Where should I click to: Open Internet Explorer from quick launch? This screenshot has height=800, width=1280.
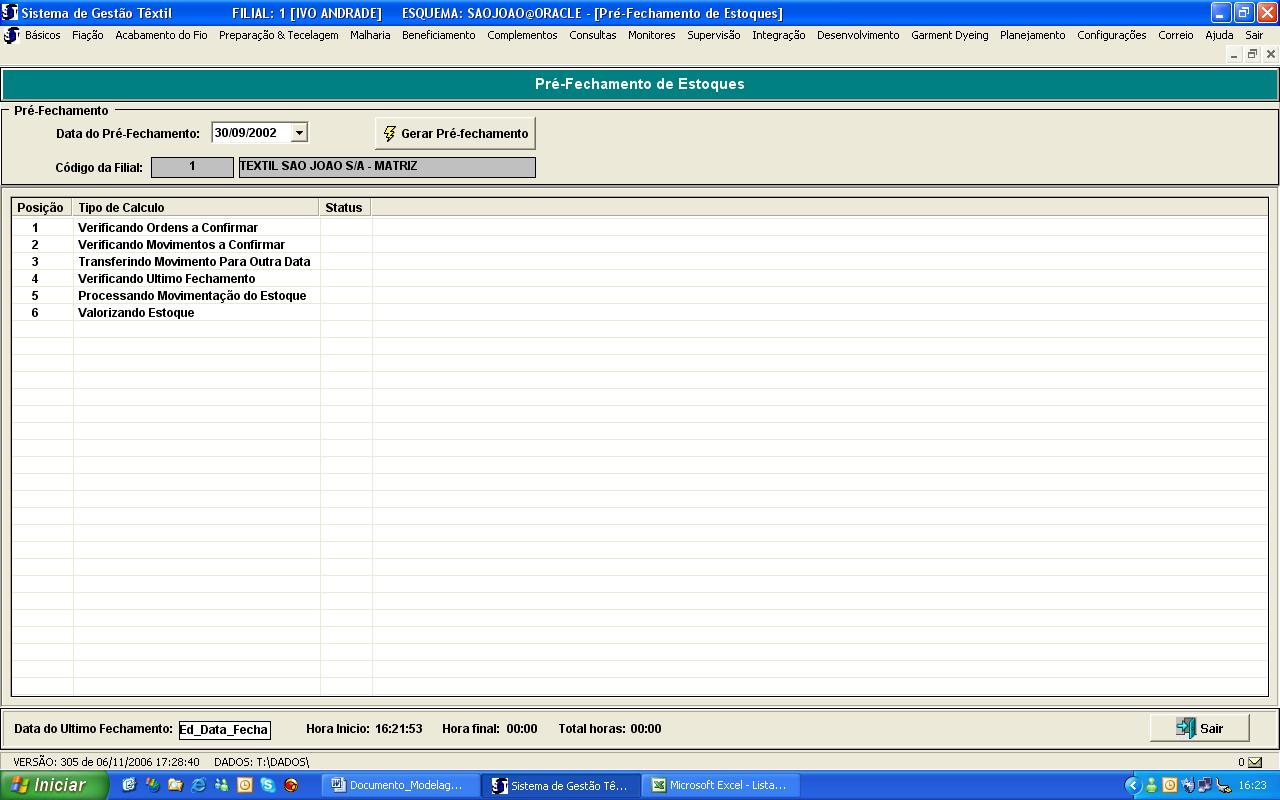pos(198,785)
